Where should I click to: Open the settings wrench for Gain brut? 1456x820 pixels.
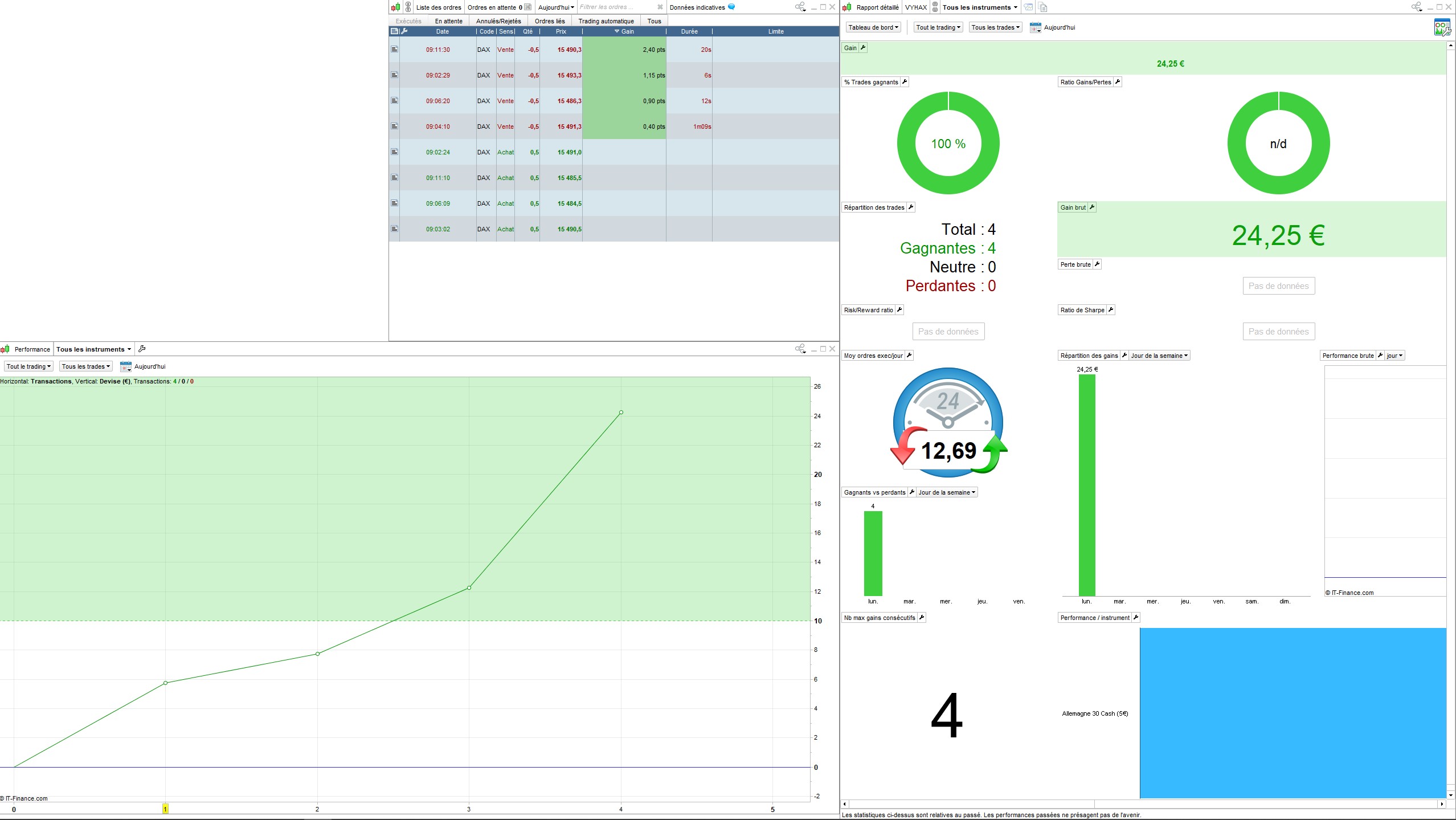click(x=1092, y=207)
